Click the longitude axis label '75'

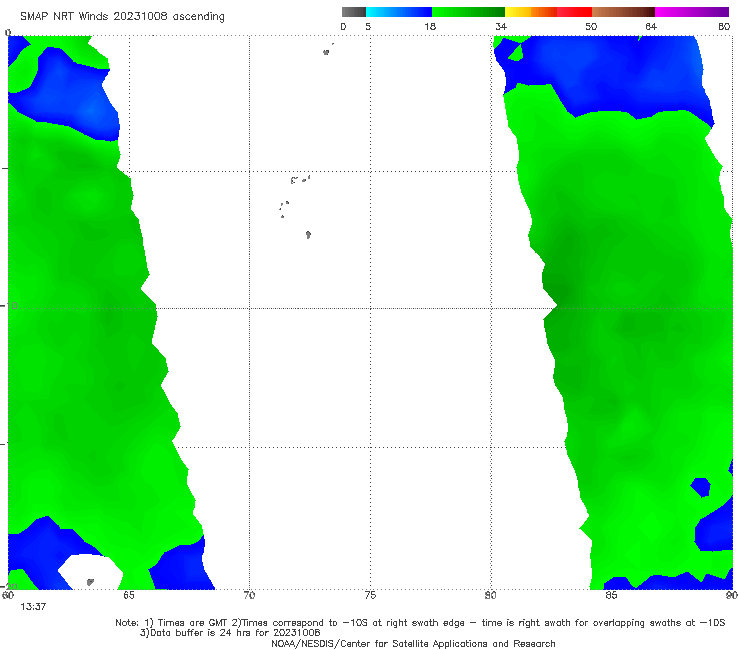370,595
